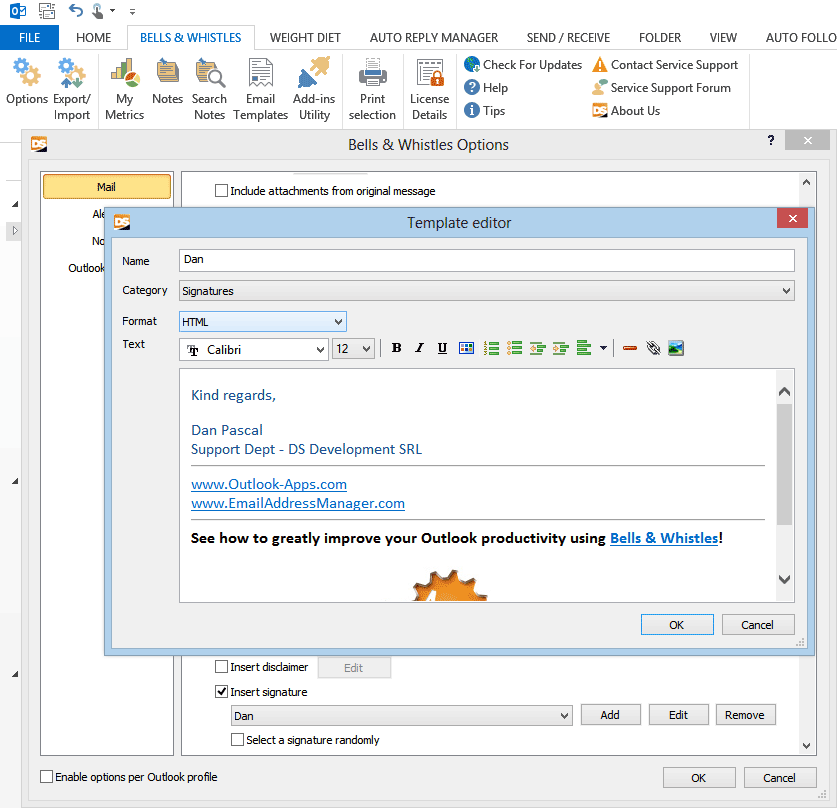Image resolution: width=837 pixels, height=808 pixels.
Task: Switch to the FOLDER tab
Action: (x=660, y=37)
